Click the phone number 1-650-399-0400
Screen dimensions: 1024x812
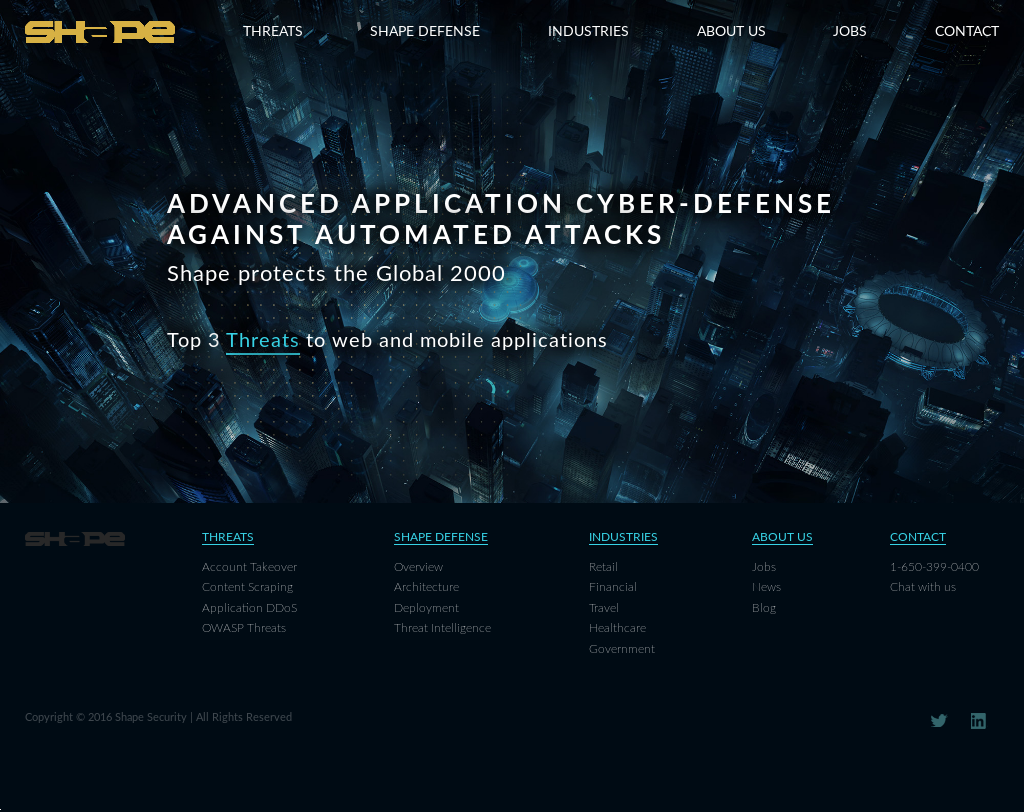point(934,566)
